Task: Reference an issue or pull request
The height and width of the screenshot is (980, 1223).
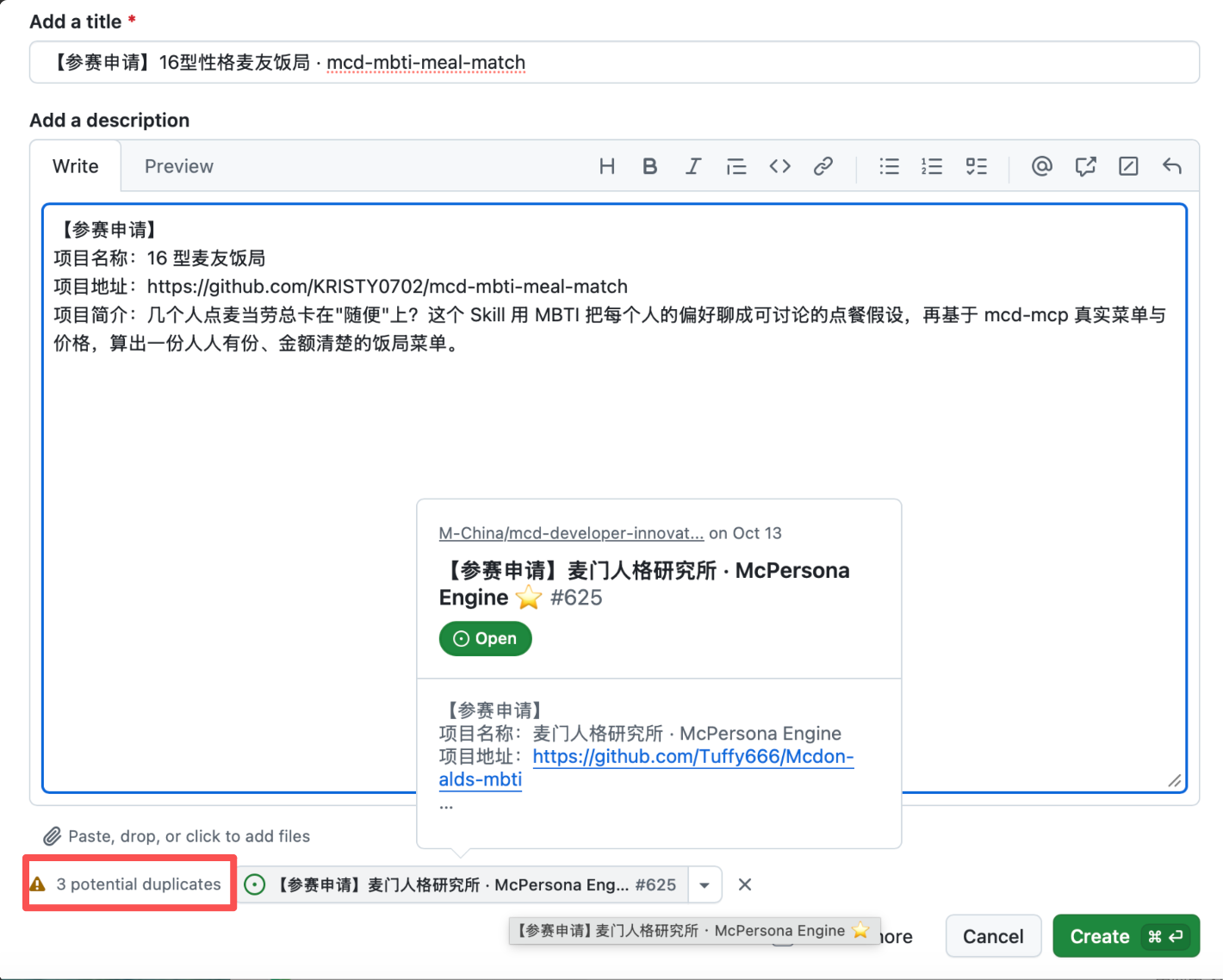Action: click(x=1085, y=166)
